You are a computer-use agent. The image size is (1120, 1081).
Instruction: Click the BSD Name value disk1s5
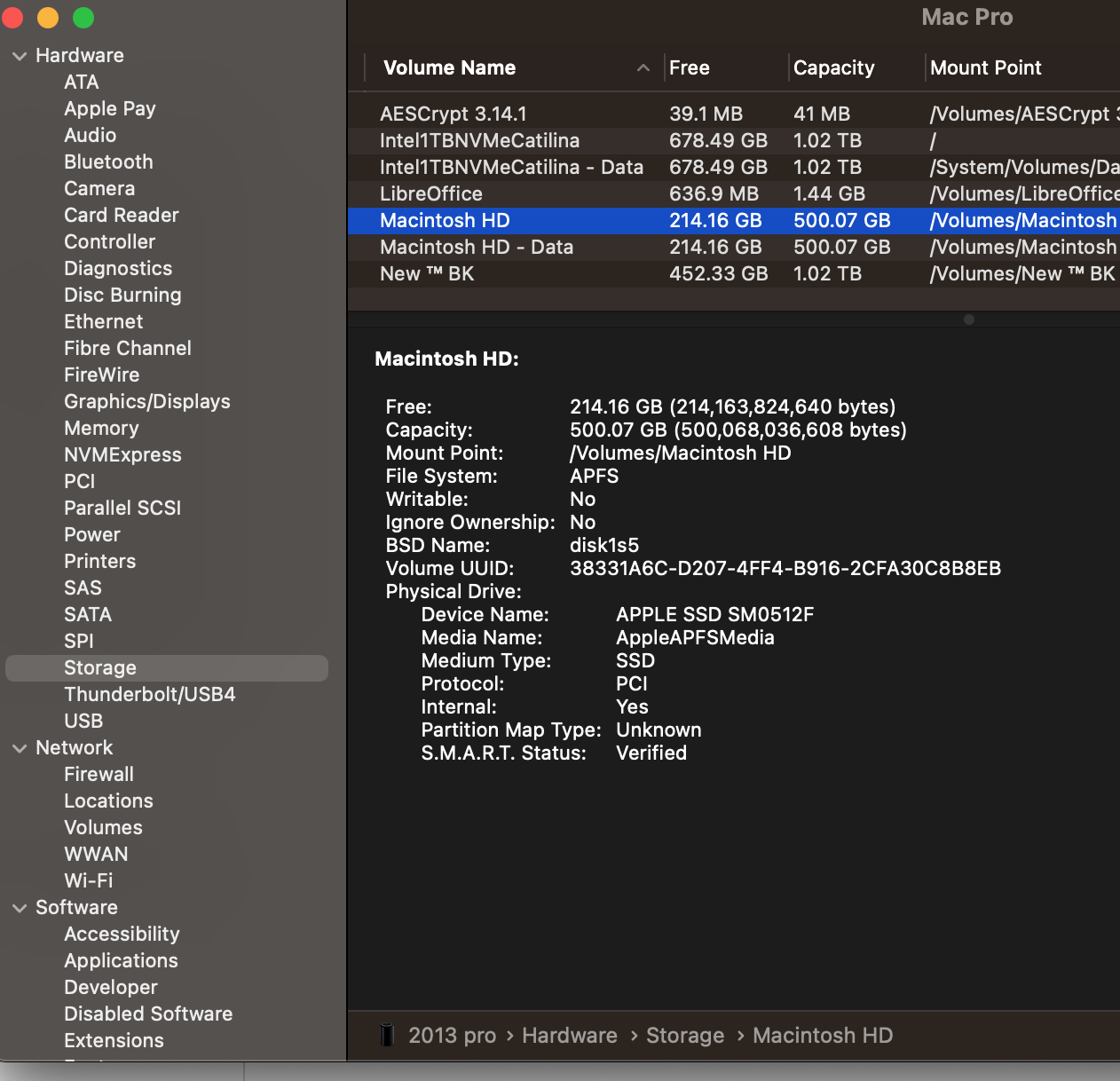pyautogui.click(x=604, y=546)
